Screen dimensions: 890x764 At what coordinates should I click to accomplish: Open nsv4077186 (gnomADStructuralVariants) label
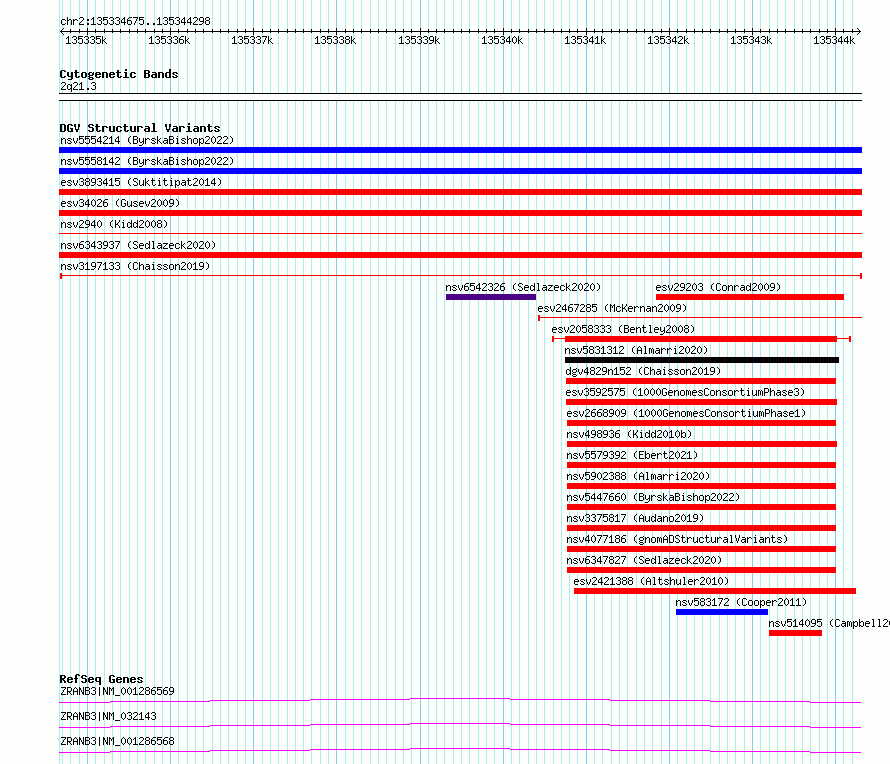pyautogui.click(x=677, y=539)
